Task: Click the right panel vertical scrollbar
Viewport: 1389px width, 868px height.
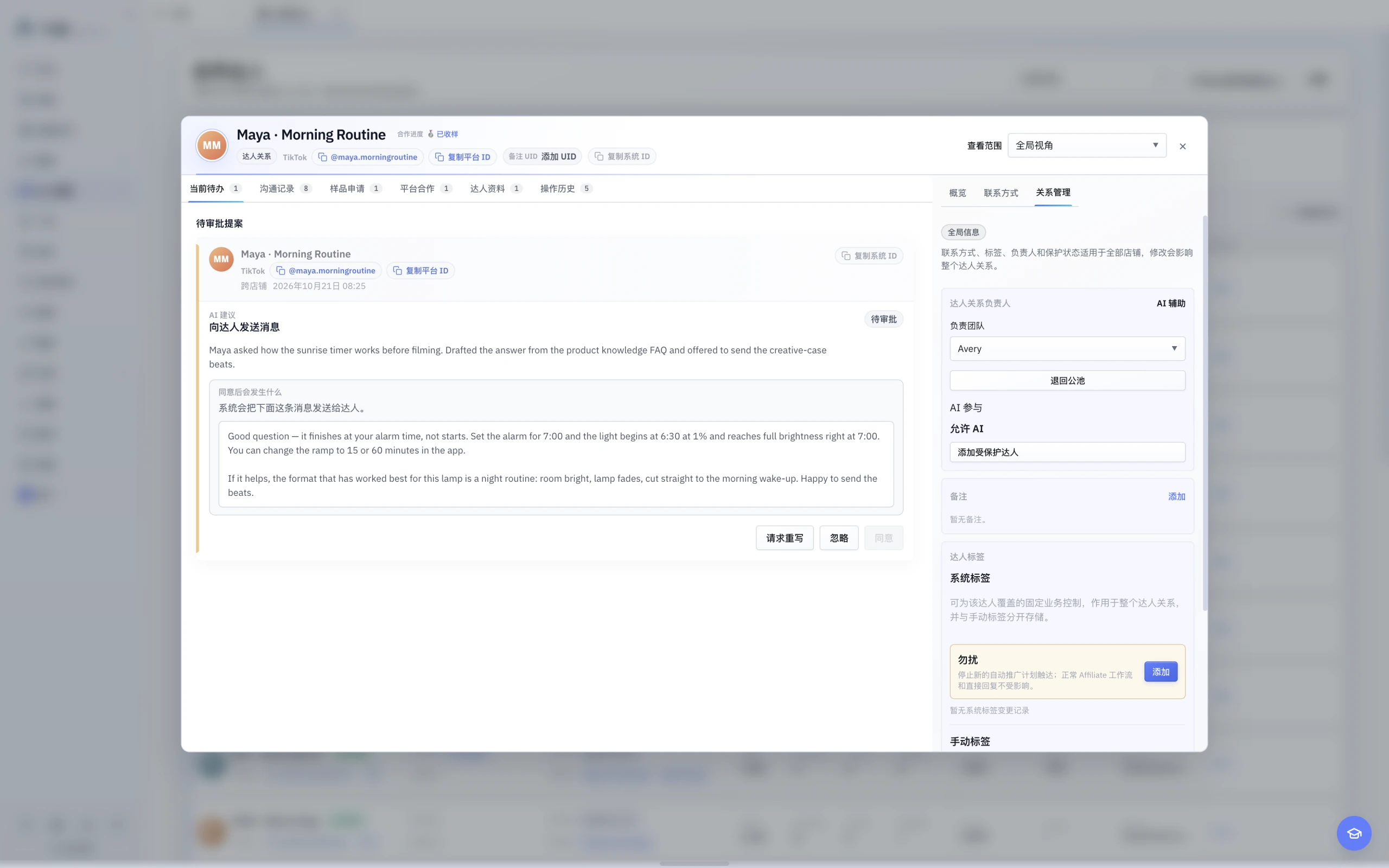Action: tap(1204, 413)
